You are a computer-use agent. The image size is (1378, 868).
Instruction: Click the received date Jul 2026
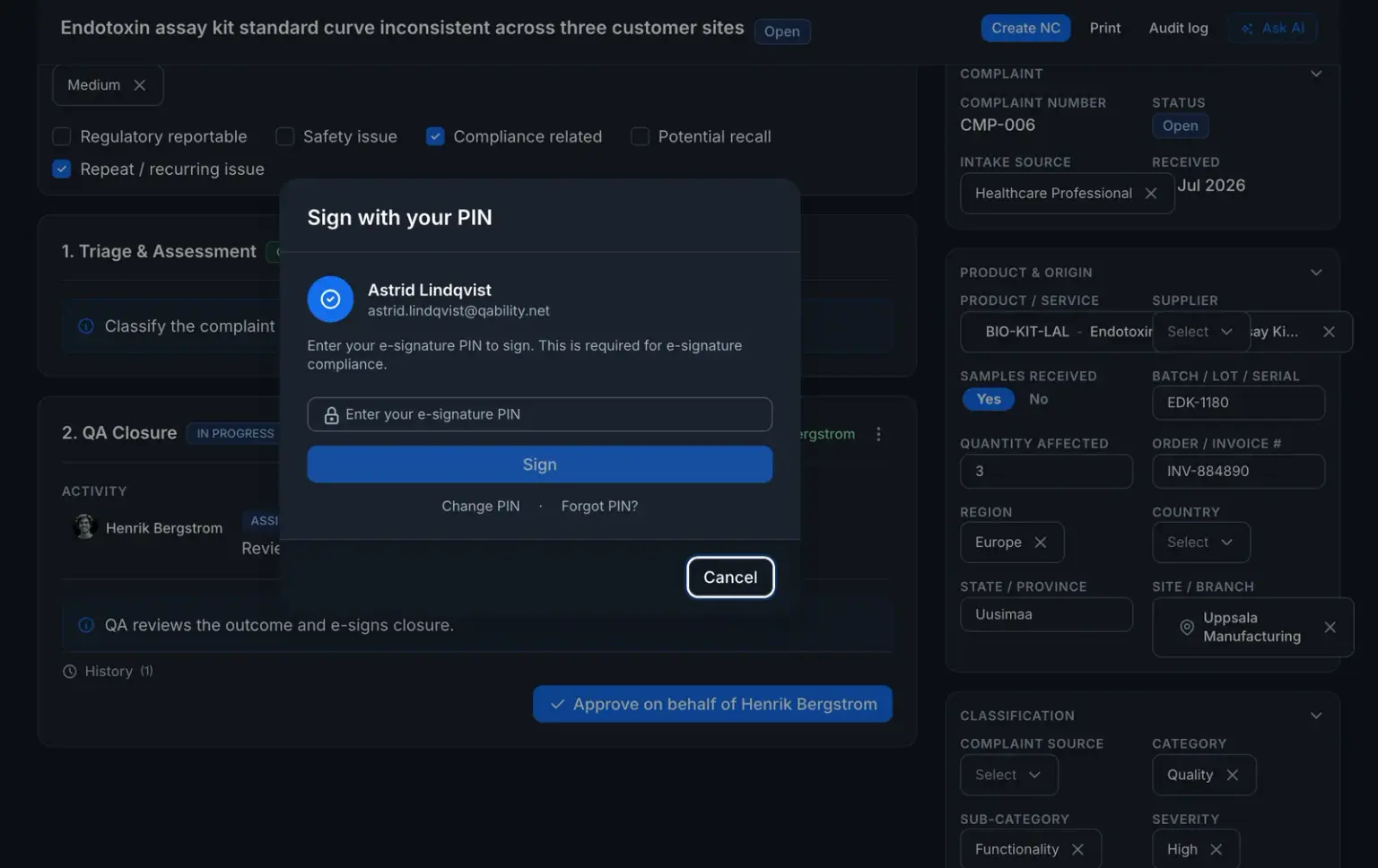click(x=1211, y=186)
